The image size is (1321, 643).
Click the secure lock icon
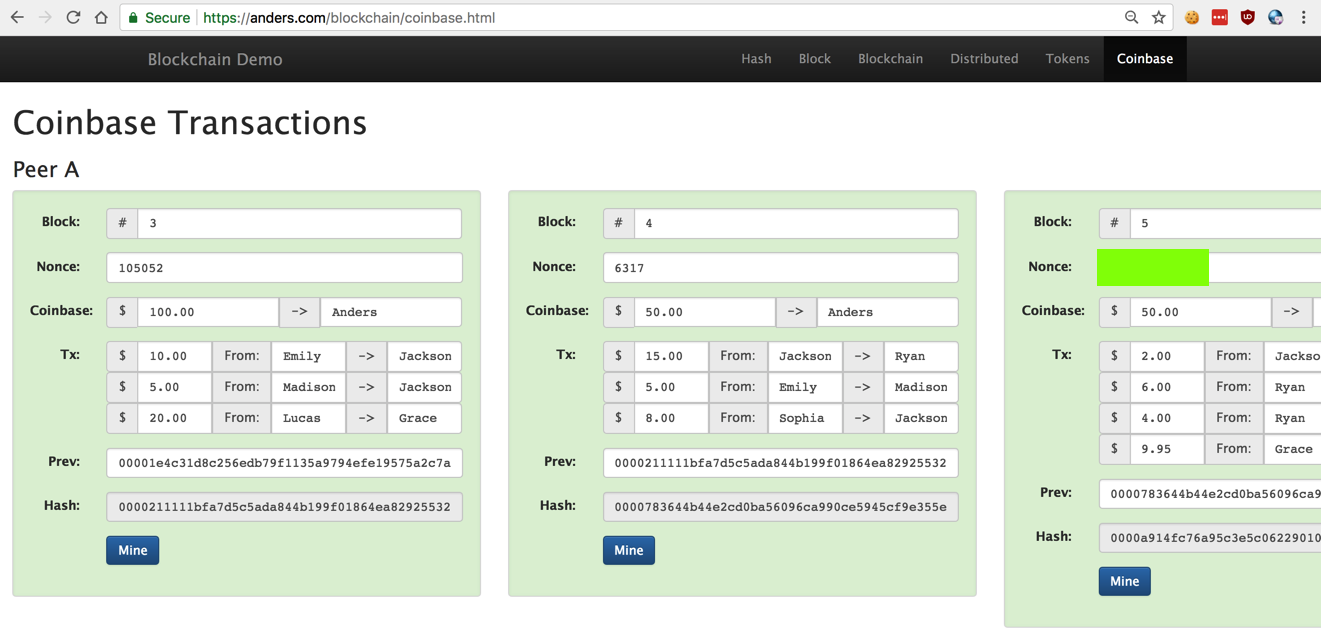click(x=133, y=17)
